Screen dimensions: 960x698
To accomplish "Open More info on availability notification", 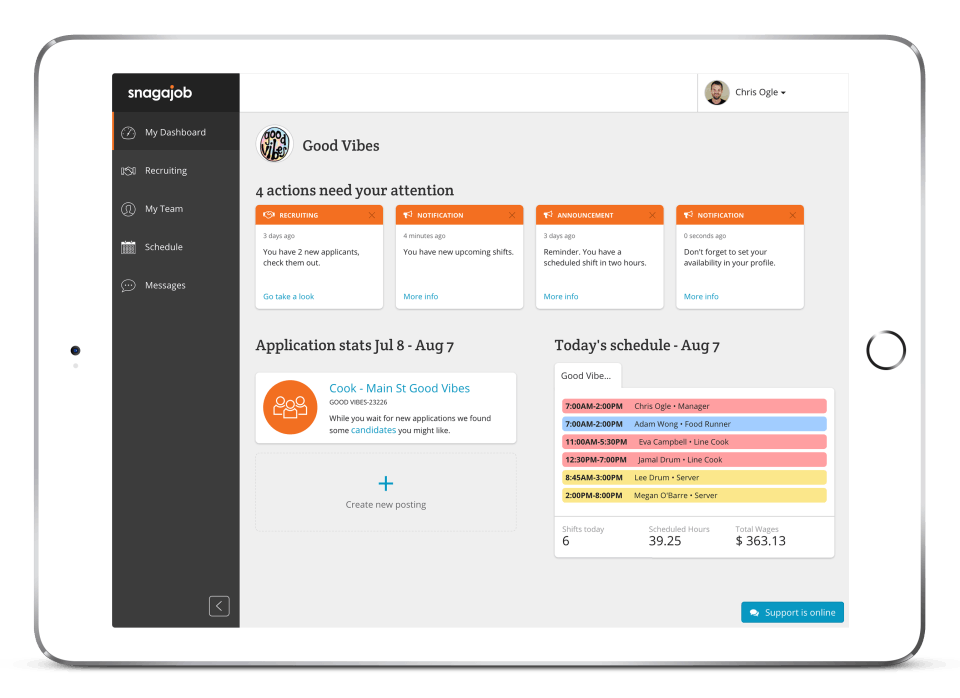I will [x=701, y=296].
